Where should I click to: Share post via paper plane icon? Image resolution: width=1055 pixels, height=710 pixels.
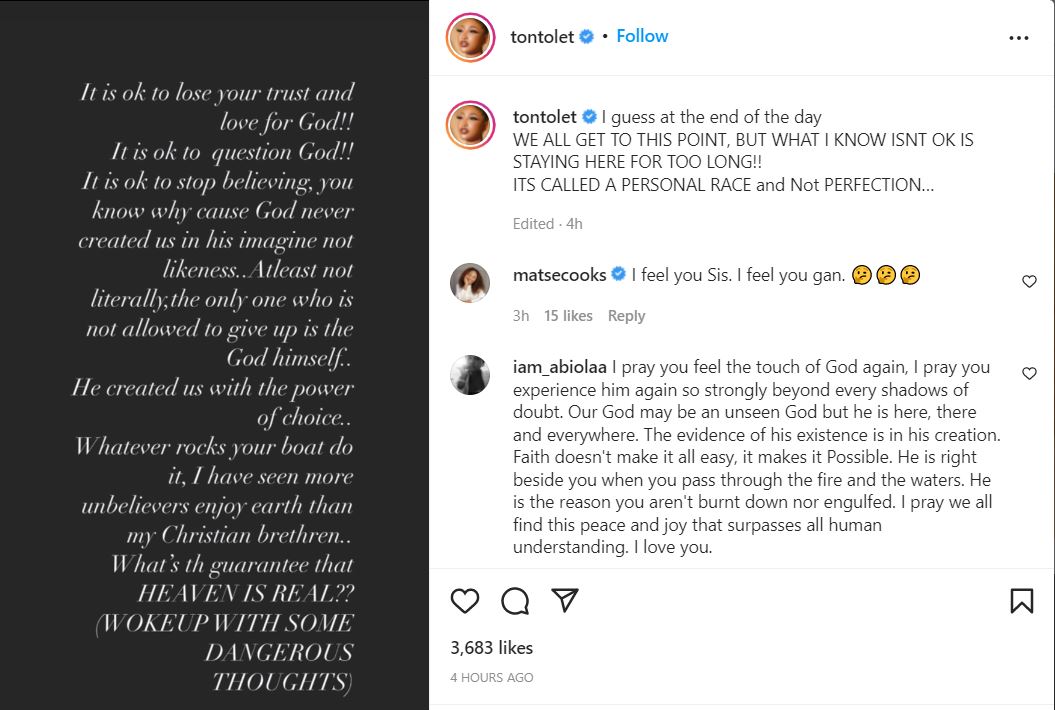(565, 600)
